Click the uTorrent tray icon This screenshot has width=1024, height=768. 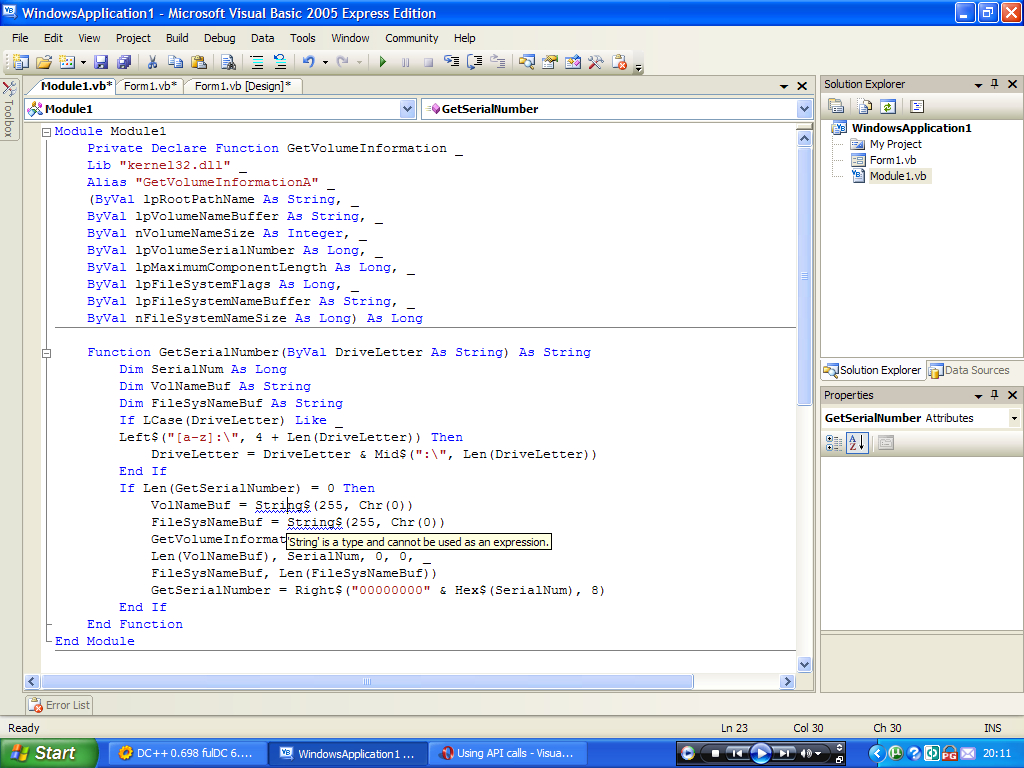point(895,754)
